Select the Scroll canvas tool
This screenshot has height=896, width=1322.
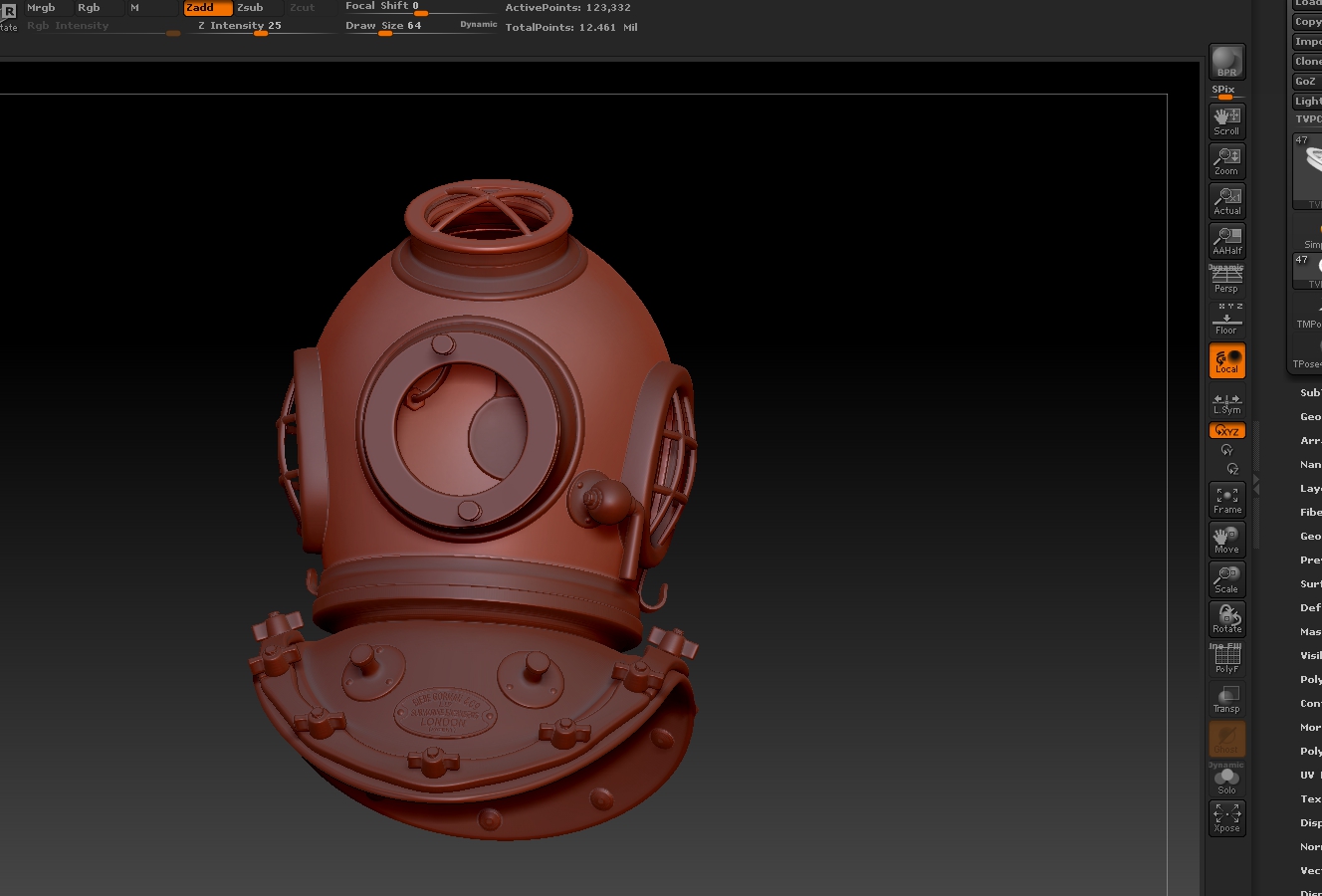click(1226, 121)
